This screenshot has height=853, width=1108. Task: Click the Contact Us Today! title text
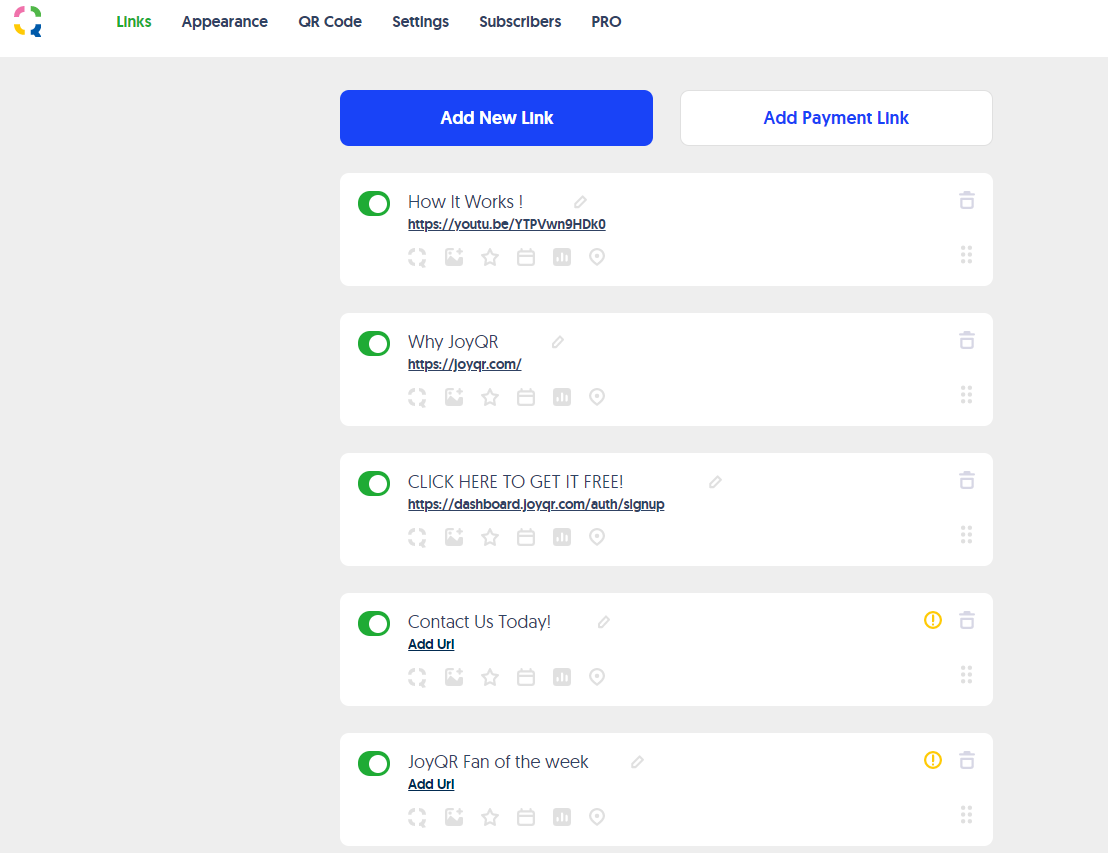(x=479, y=622)
